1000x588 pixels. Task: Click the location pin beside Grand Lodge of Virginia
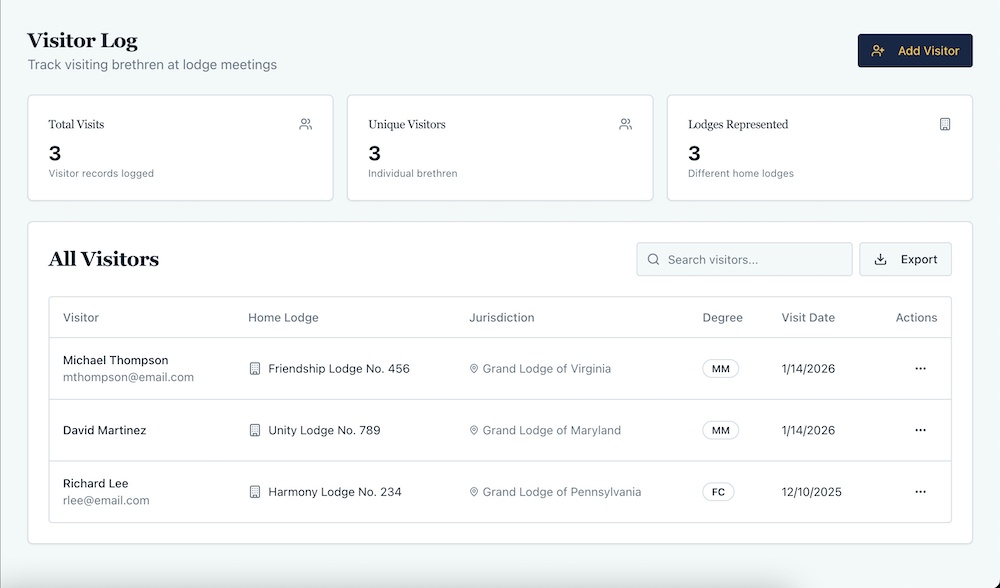coord(474,369)
